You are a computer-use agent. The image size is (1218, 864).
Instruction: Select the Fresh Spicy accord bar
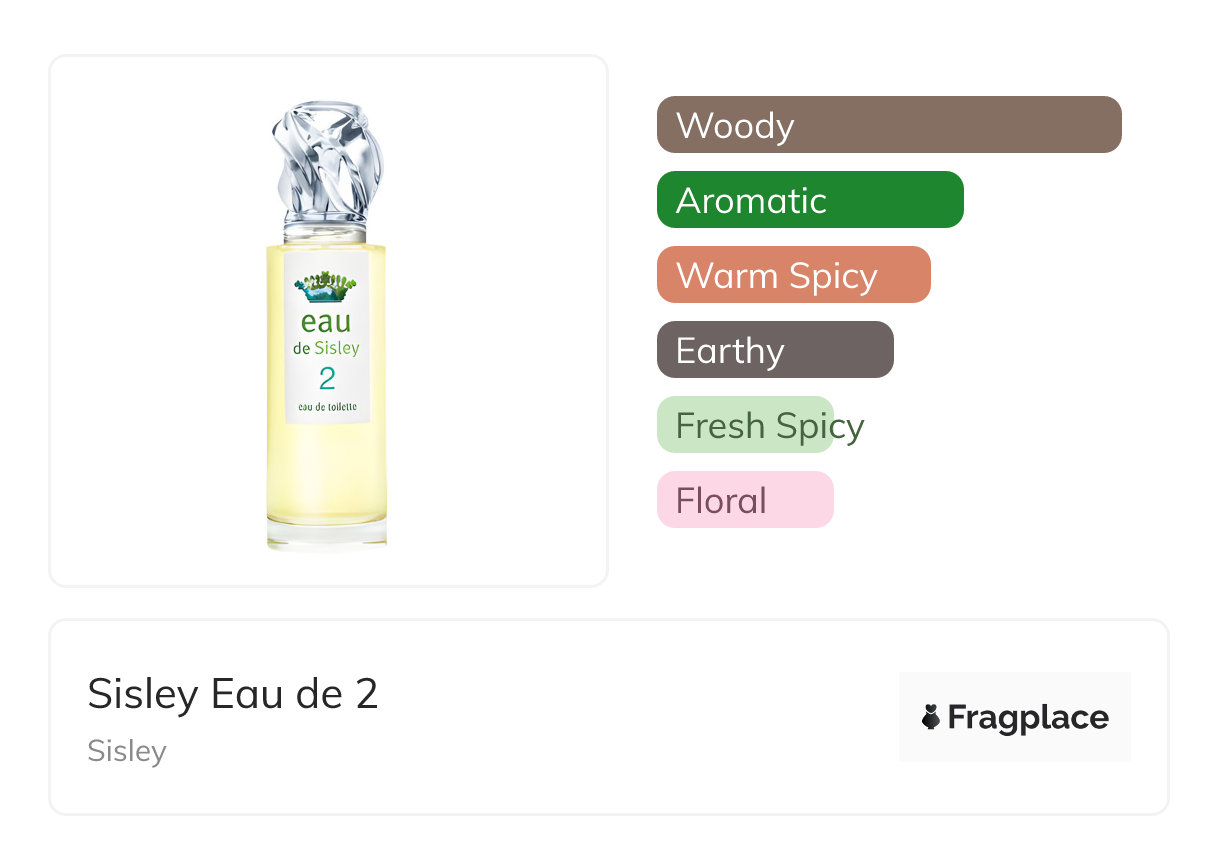pyautogui.click(x=745, y=425)
